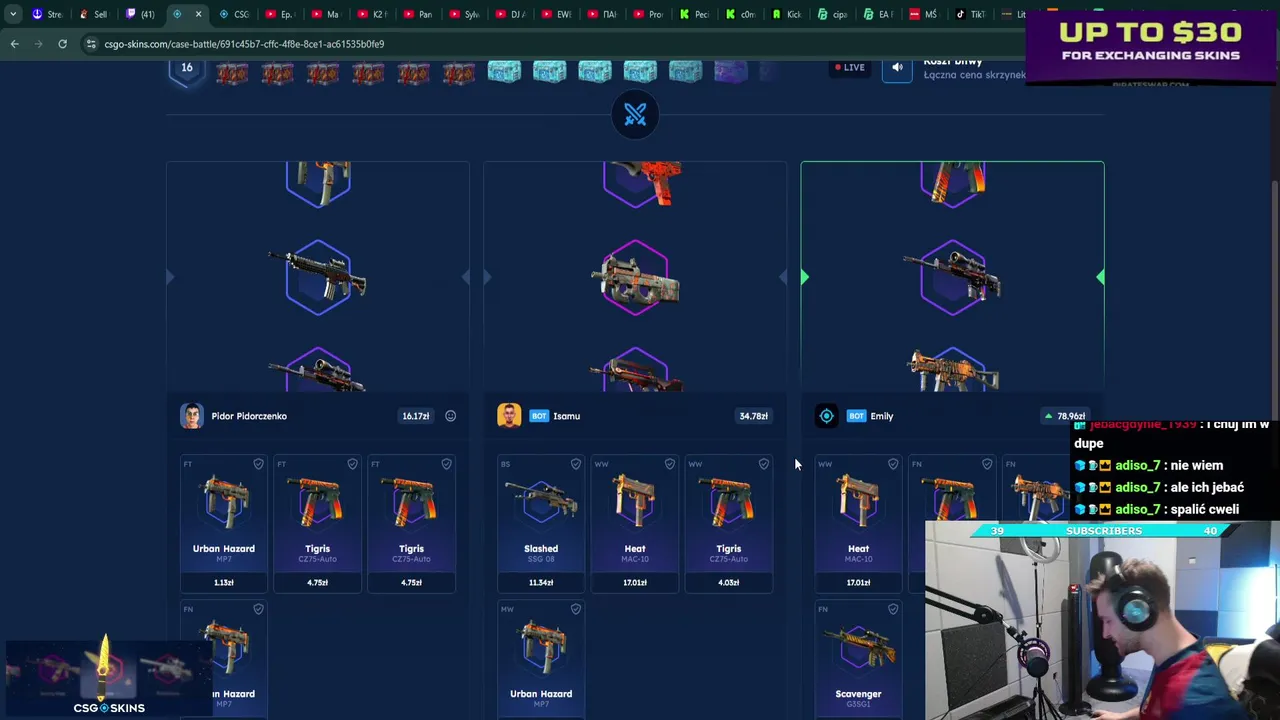The image size is (1280, 720).
Task: Click the P90 skin in Isamu's roller
Action: [x=635, y=278]
